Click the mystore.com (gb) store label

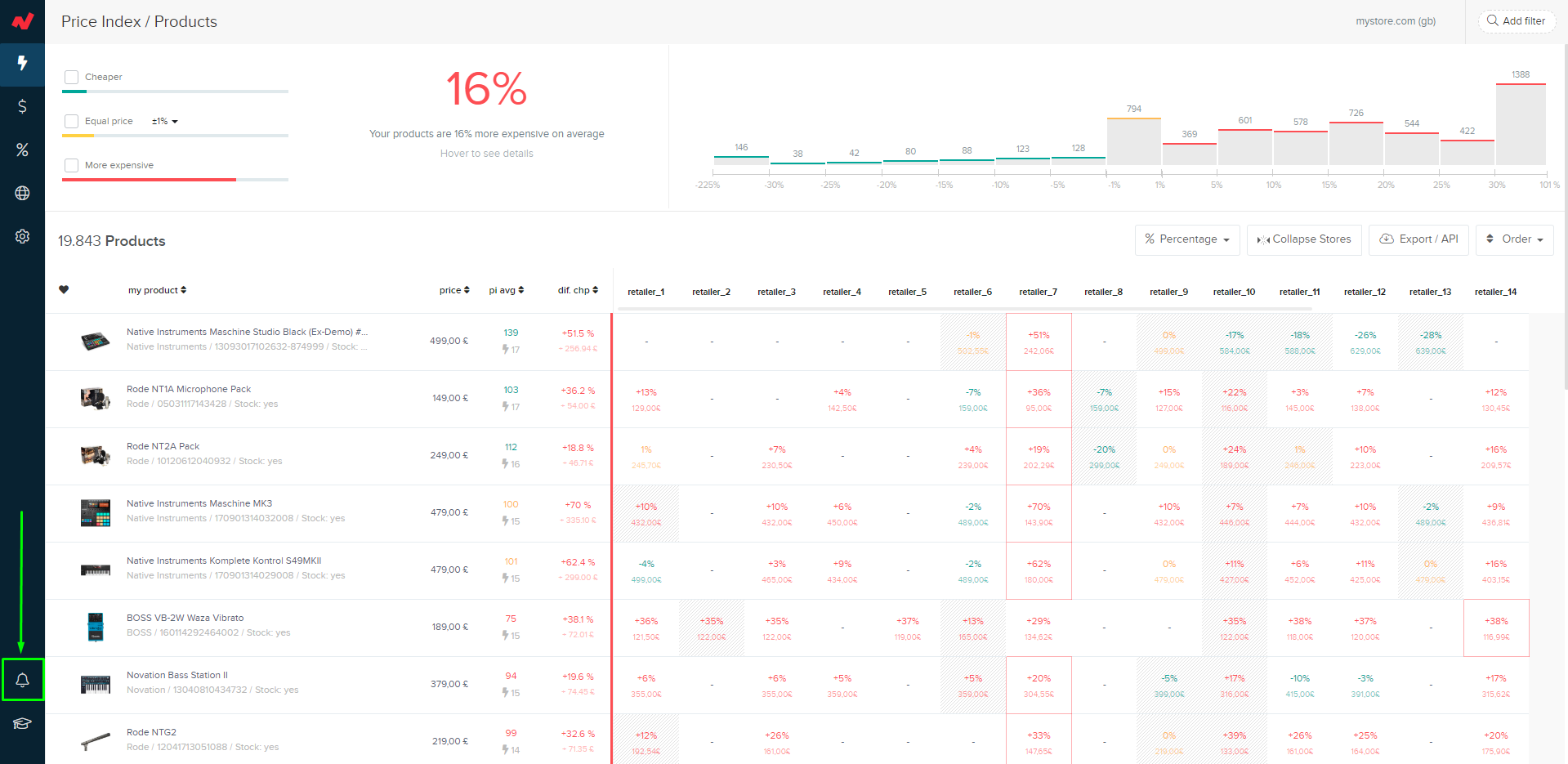pos(1396,21)
